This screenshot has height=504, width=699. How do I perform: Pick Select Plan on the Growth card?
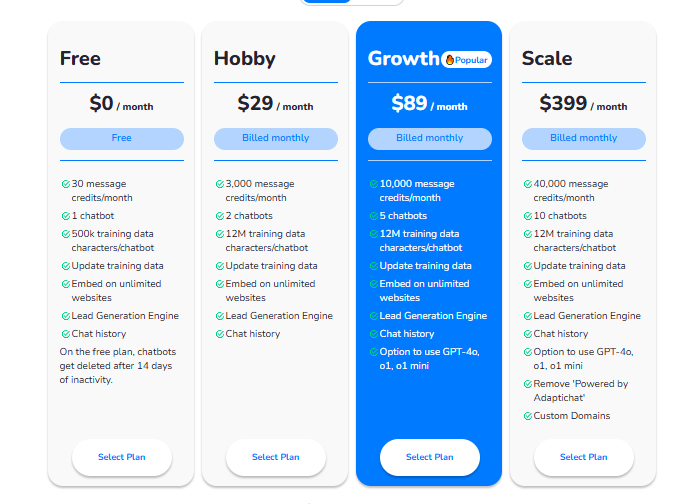click(430, 457)
